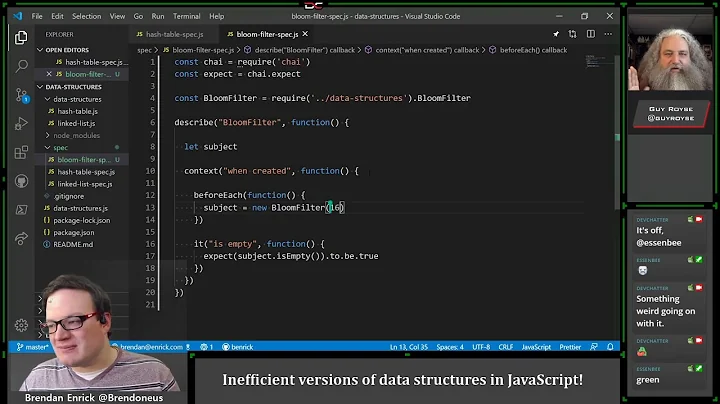The width and height of the screenshot is (720, 404).
Task: Change indentation via Spaces: 4
Action: point(450,347)
